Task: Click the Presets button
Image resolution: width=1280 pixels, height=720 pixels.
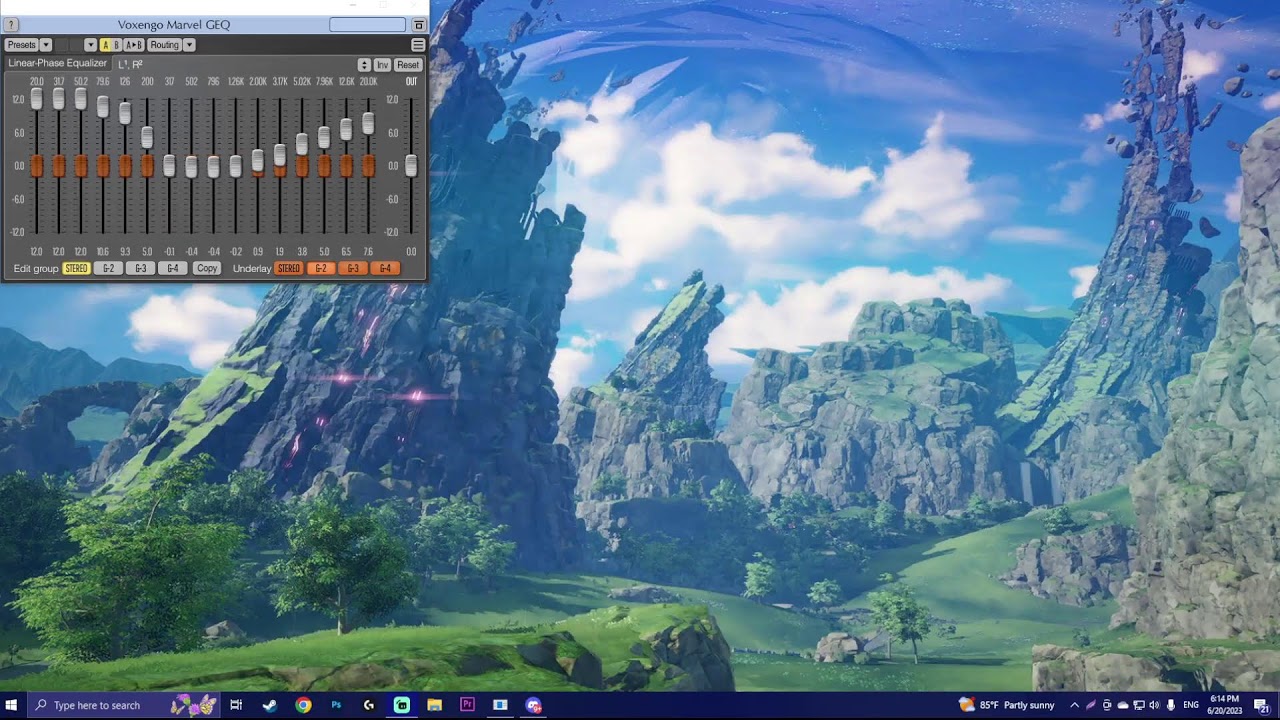Action: tap(21, 45)
